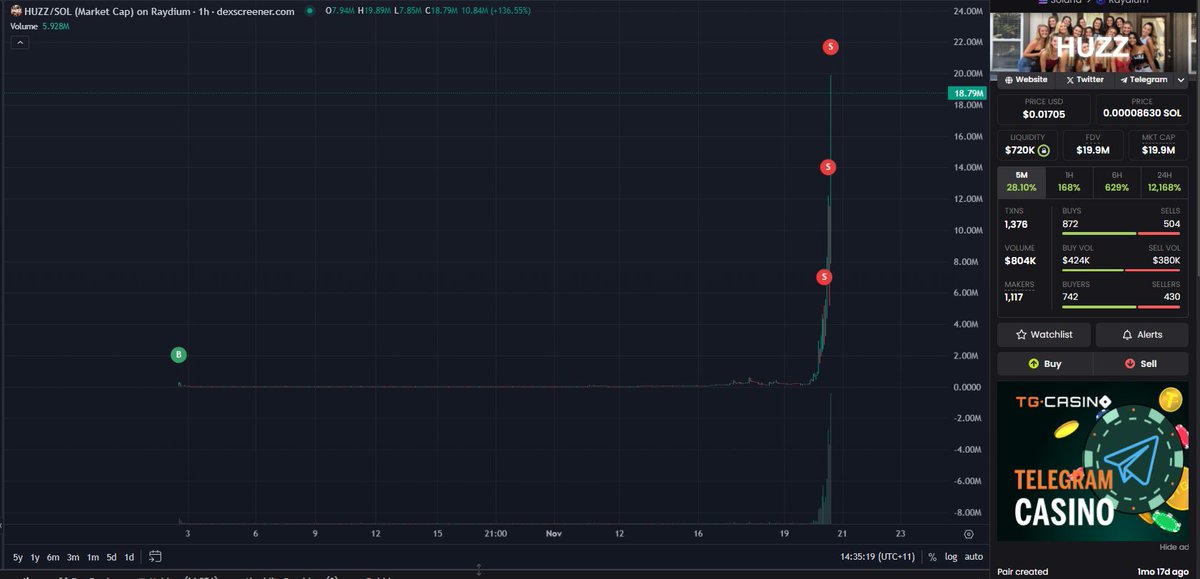The height and width of the screenshot is (579, 1200).
Task: Select the 1y time range
Action: [35, 557]
